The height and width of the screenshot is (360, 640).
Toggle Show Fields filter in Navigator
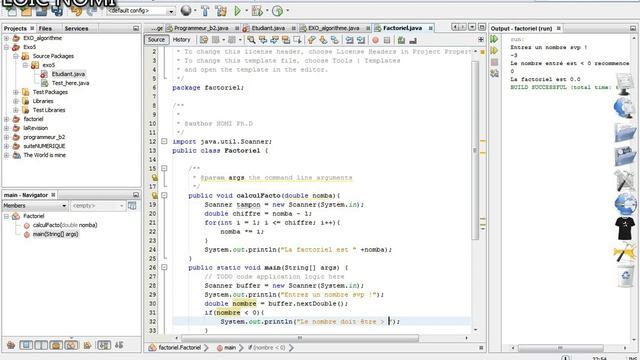[x=26, y=345]
